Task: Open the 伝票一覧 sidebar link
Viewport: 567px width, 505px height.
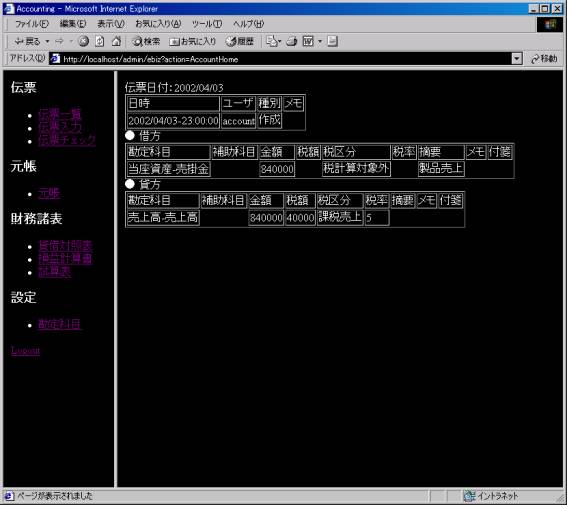Action: pos(60,115)
